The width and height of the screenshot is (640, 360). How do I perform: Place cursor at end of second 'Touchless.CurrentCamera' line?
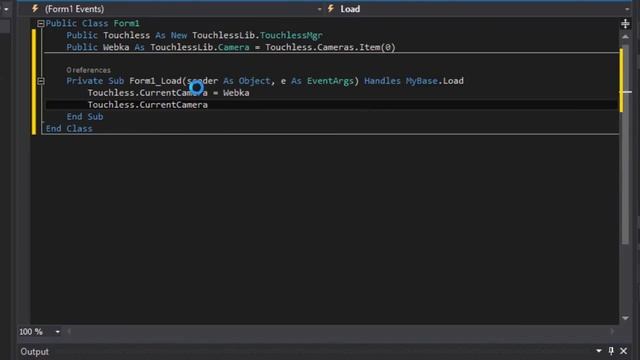coord(208,105)
